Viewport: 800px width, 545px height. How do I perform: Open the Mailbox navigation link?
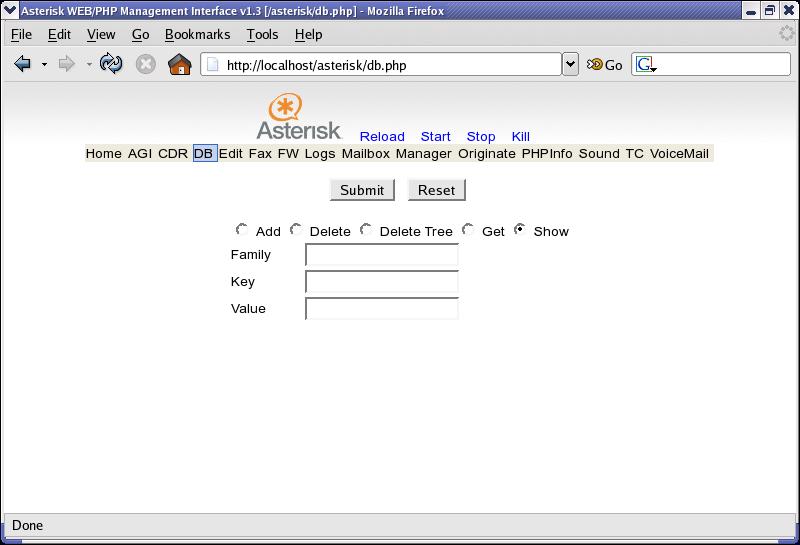365,153
